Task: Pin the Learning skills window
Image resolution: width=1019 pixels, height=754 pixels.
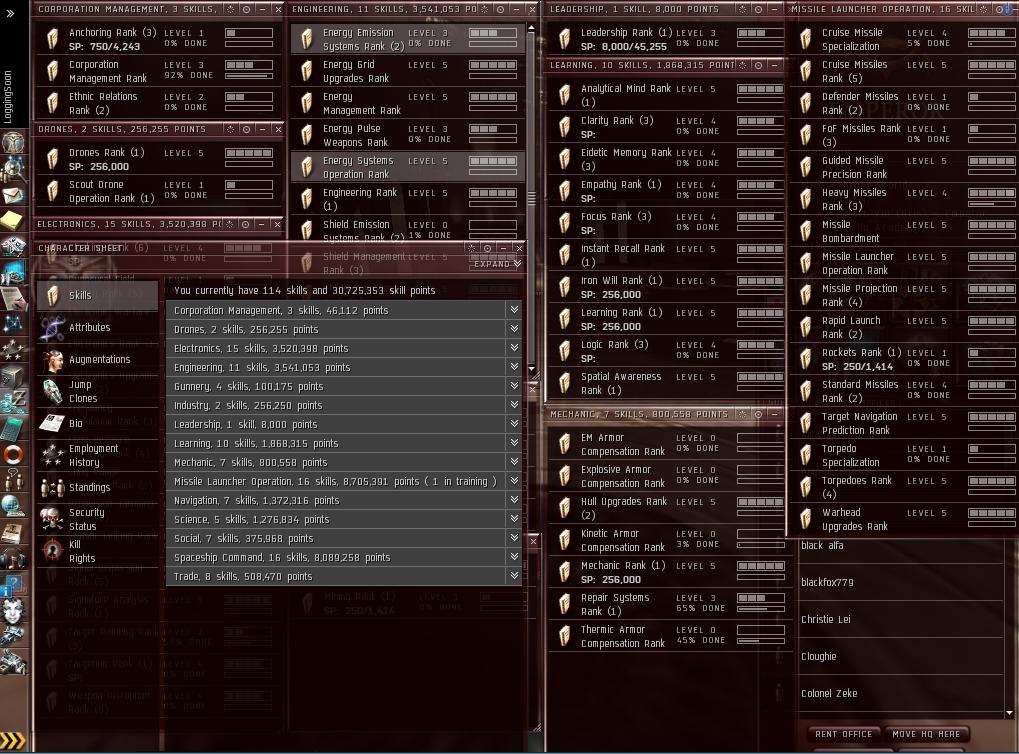Action: (x=758, y=65)
